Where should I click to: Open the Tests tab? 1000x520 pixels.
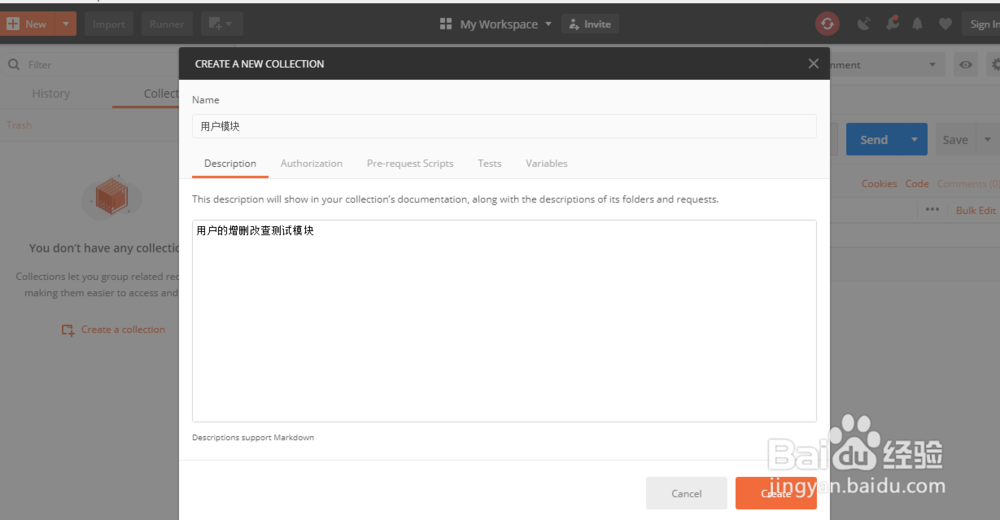(489, 163)
